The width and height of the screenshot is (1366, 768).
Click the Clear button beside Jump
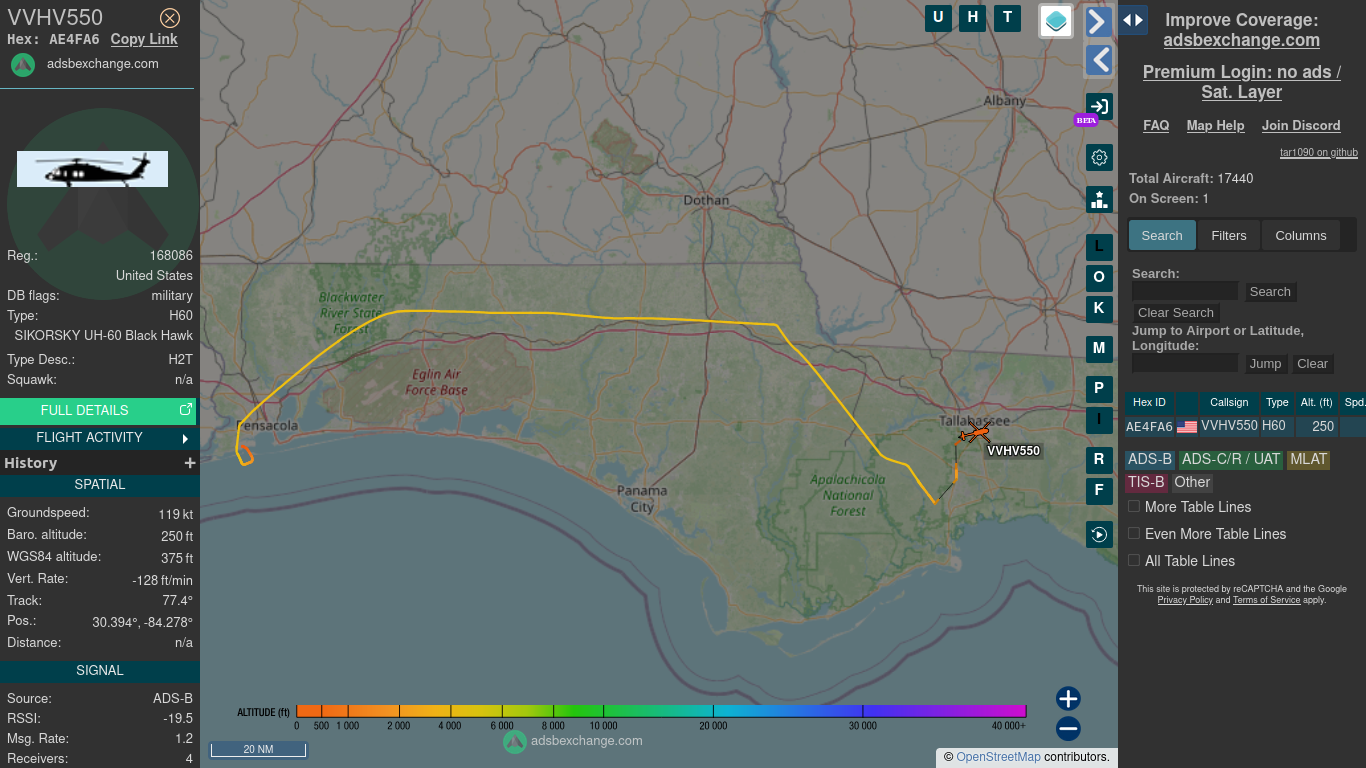pyautogui.click(x=1312, y=364)
